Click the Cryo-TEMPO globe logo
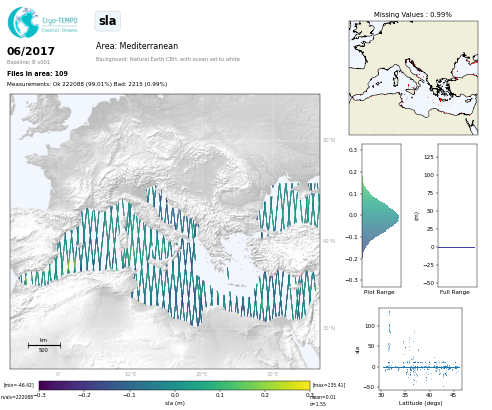This screenshot has height=410, width=492. pos(23,22)
